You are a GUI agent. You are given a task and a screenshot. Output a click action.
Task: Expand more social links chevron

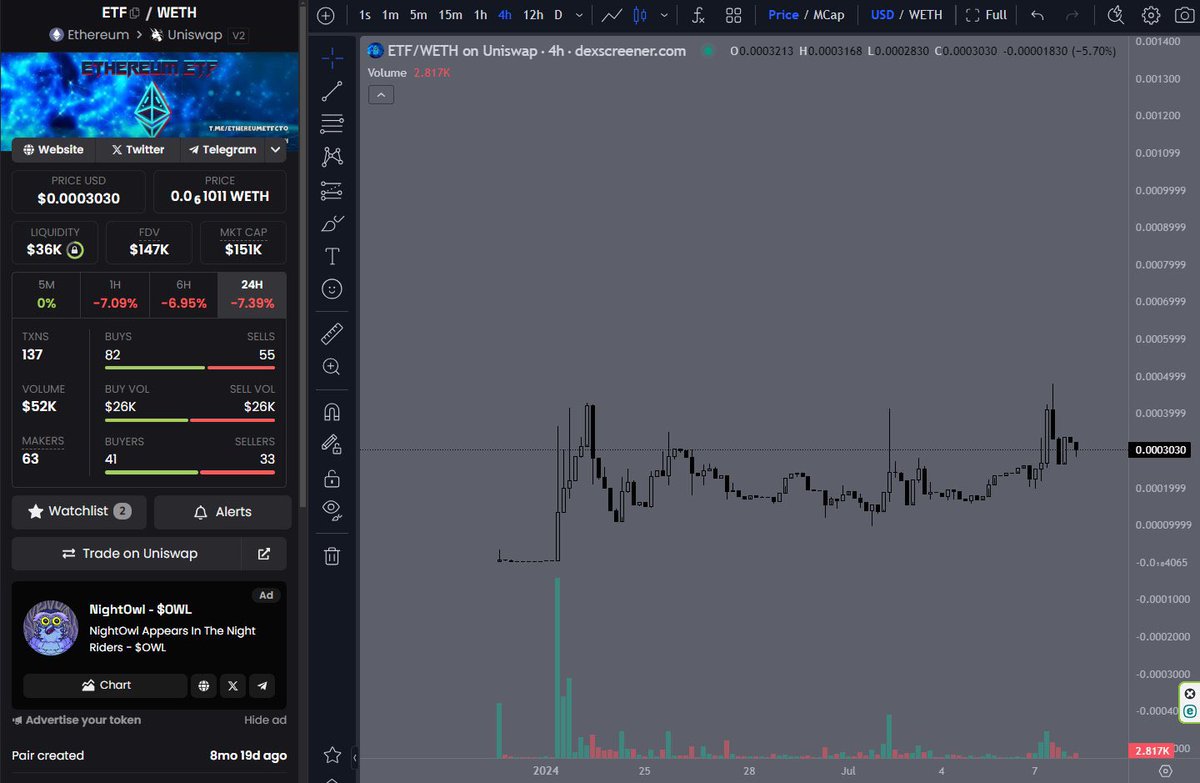point(276,149)
